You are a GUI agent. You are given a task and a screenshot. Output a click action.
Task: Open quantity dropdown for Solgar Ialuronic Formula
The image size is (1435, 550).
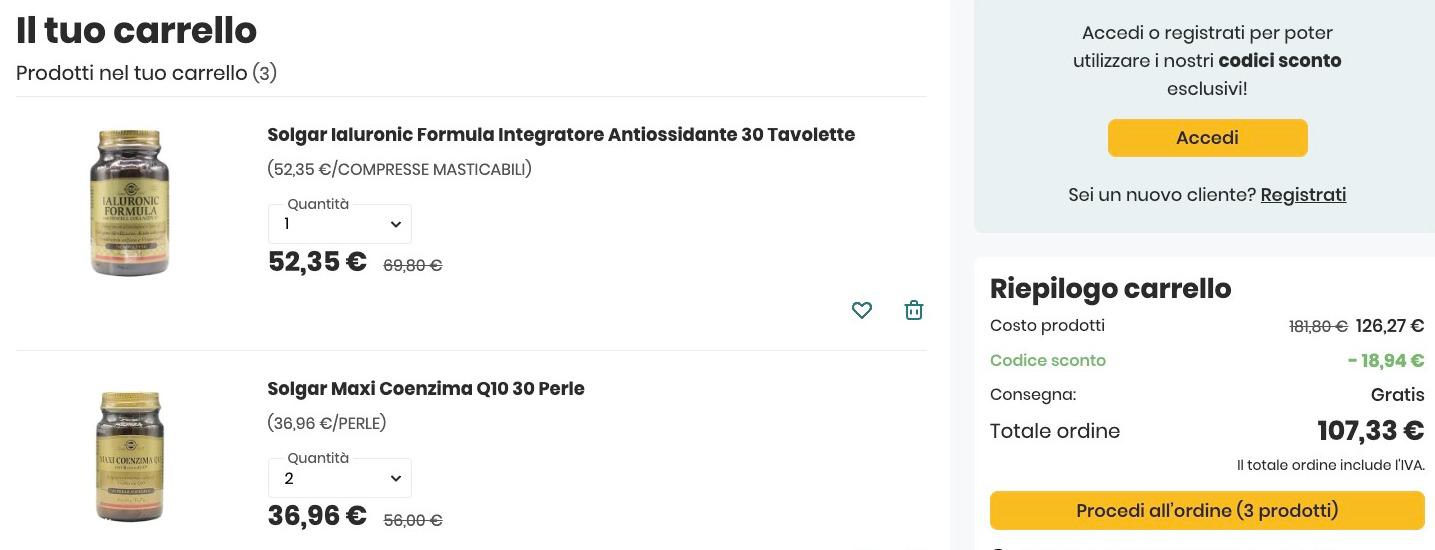(340, 224)
